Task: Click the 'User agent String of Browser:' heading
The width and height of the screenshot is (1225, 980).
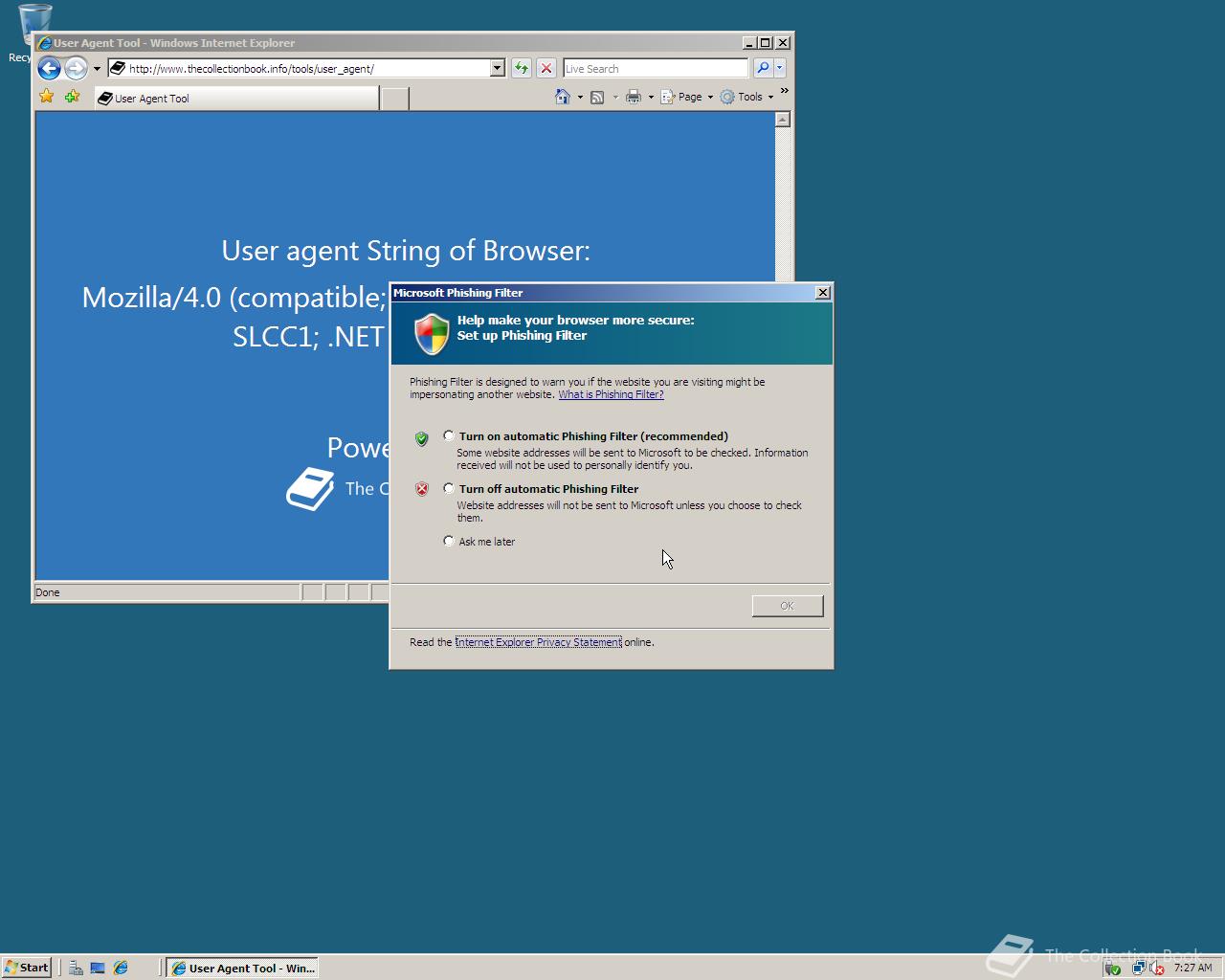Action: [406, 251]
